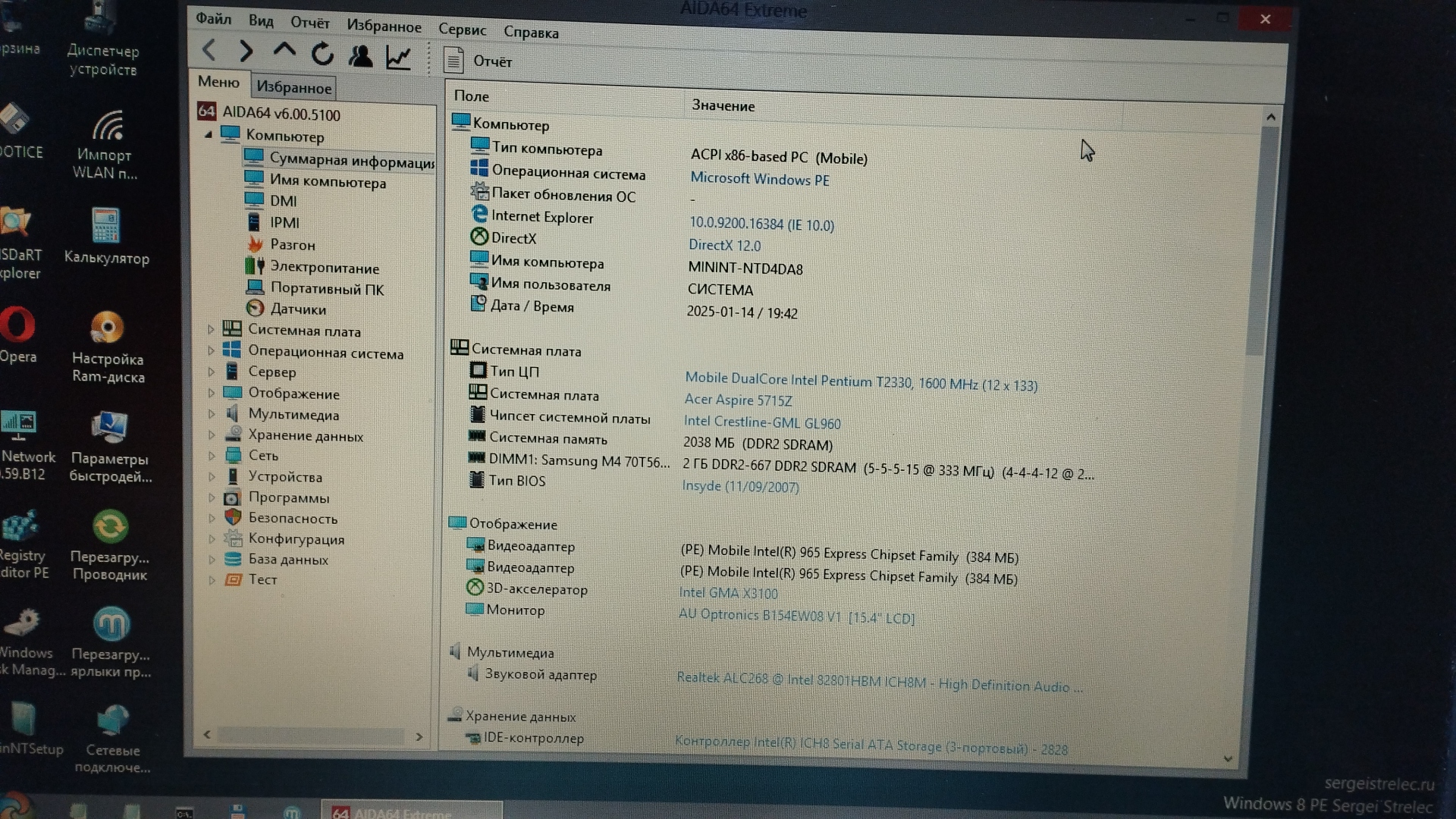Collapse the Компьютер tree node

pos(209,134)
